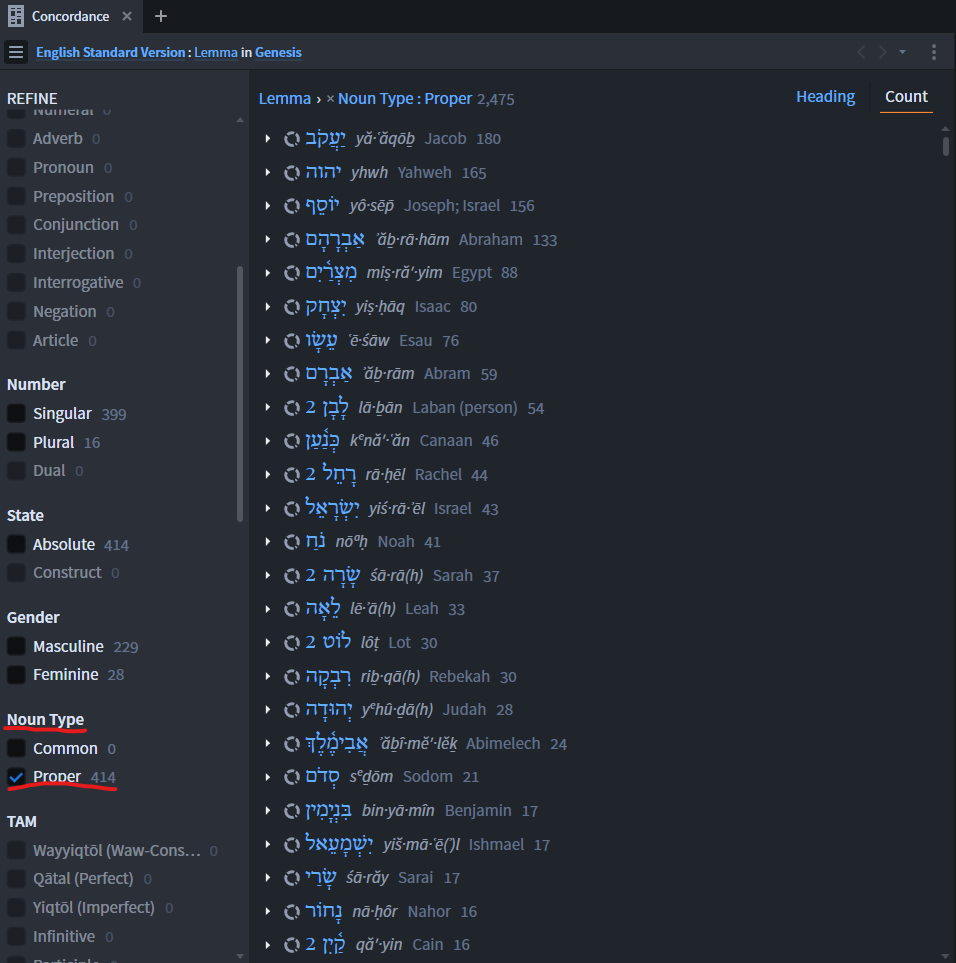Click the lemma ring icon beside Esau
The height and width of the screenshot is (963, 956).
point(292,340)
